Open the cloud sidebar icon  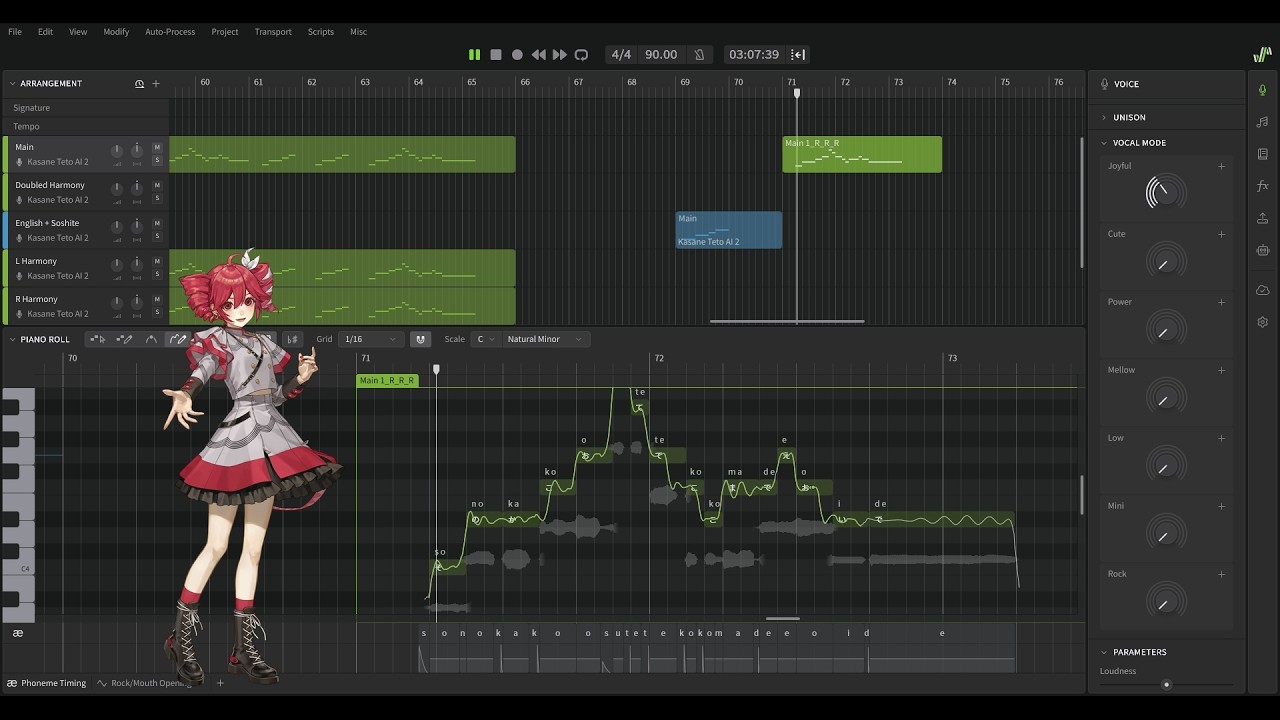(1263, 290)
